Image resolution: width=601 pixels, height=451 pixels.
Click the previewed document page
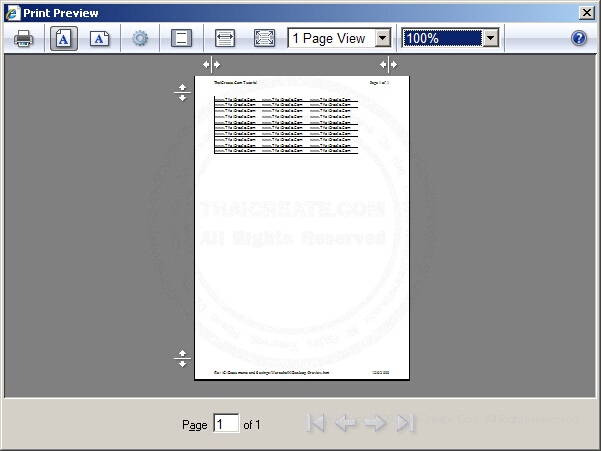[x=302, y=228]
